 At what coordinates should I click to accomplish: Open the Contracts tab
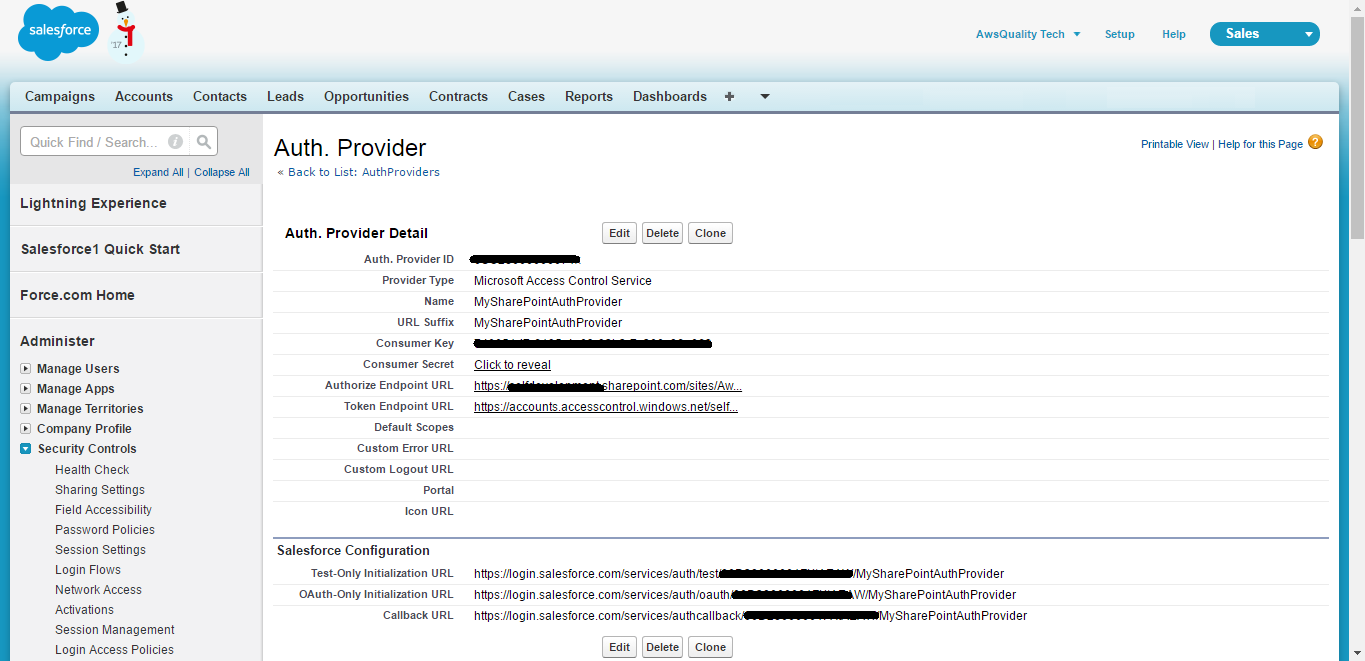point(458,97)
